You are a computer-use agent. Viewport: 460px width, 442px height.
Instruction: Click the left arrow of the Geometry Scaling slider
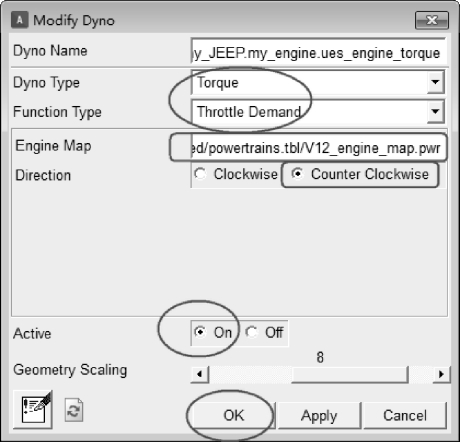(200, 374)
